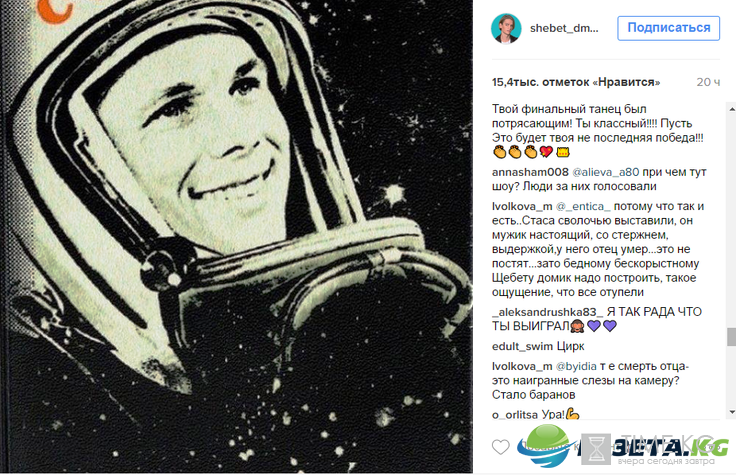Viewport: 736px width, 475px height.
Task: Open edult_swim commenter profile
Action: click(x=522, y=346)
